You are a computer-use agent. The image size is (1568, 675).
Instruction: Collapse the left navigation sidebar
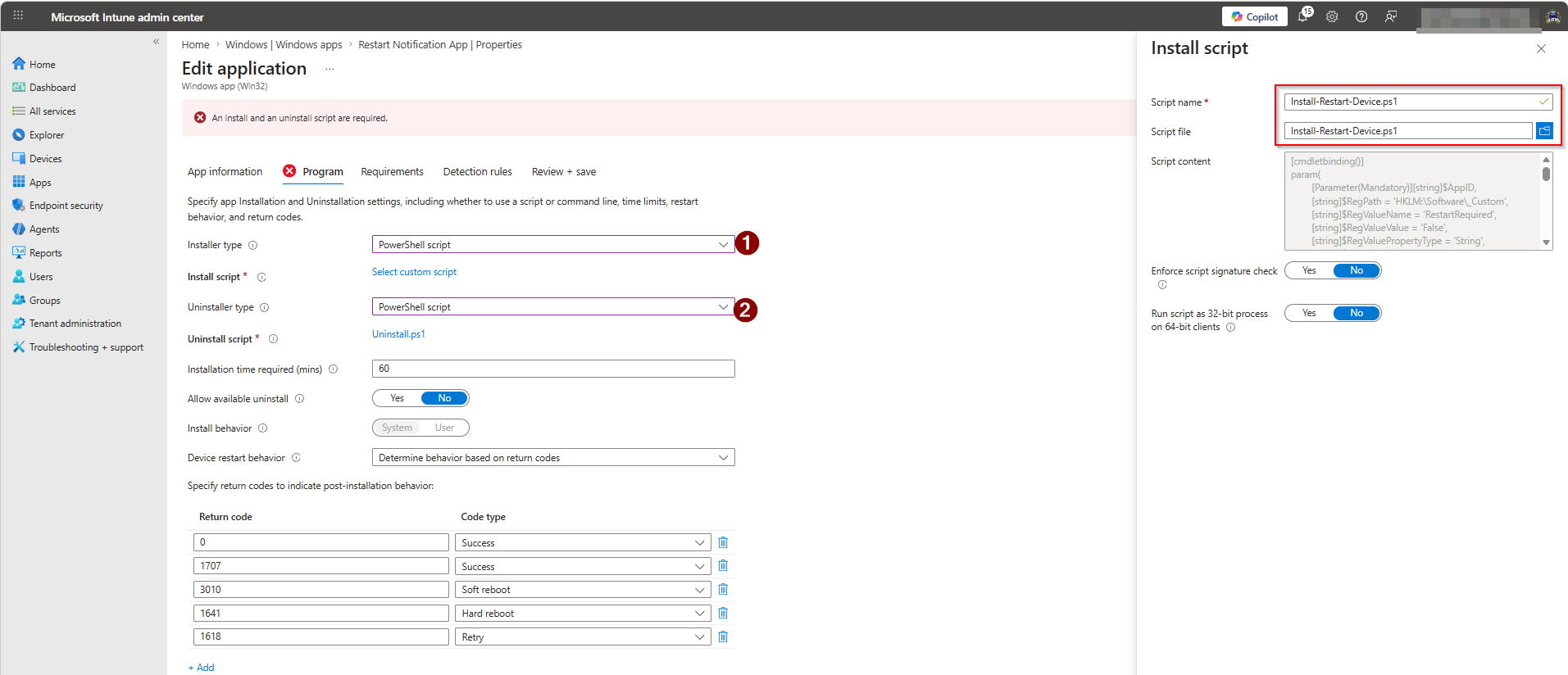pos(156,42)
